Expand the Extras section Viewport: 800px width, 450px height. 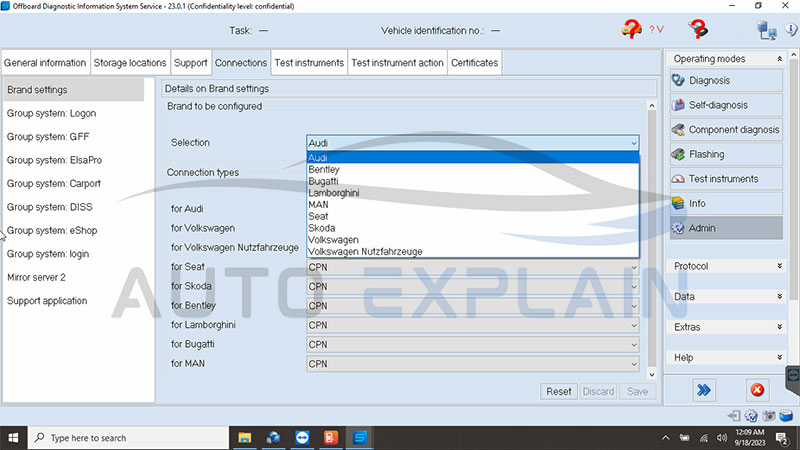click(780, 327)
